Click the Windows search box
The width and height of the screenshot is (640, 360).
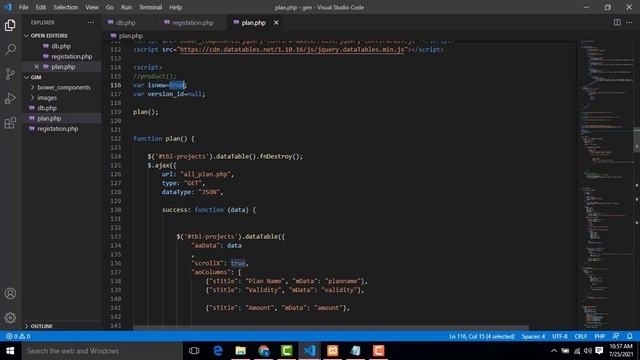(x=102, y=351)
